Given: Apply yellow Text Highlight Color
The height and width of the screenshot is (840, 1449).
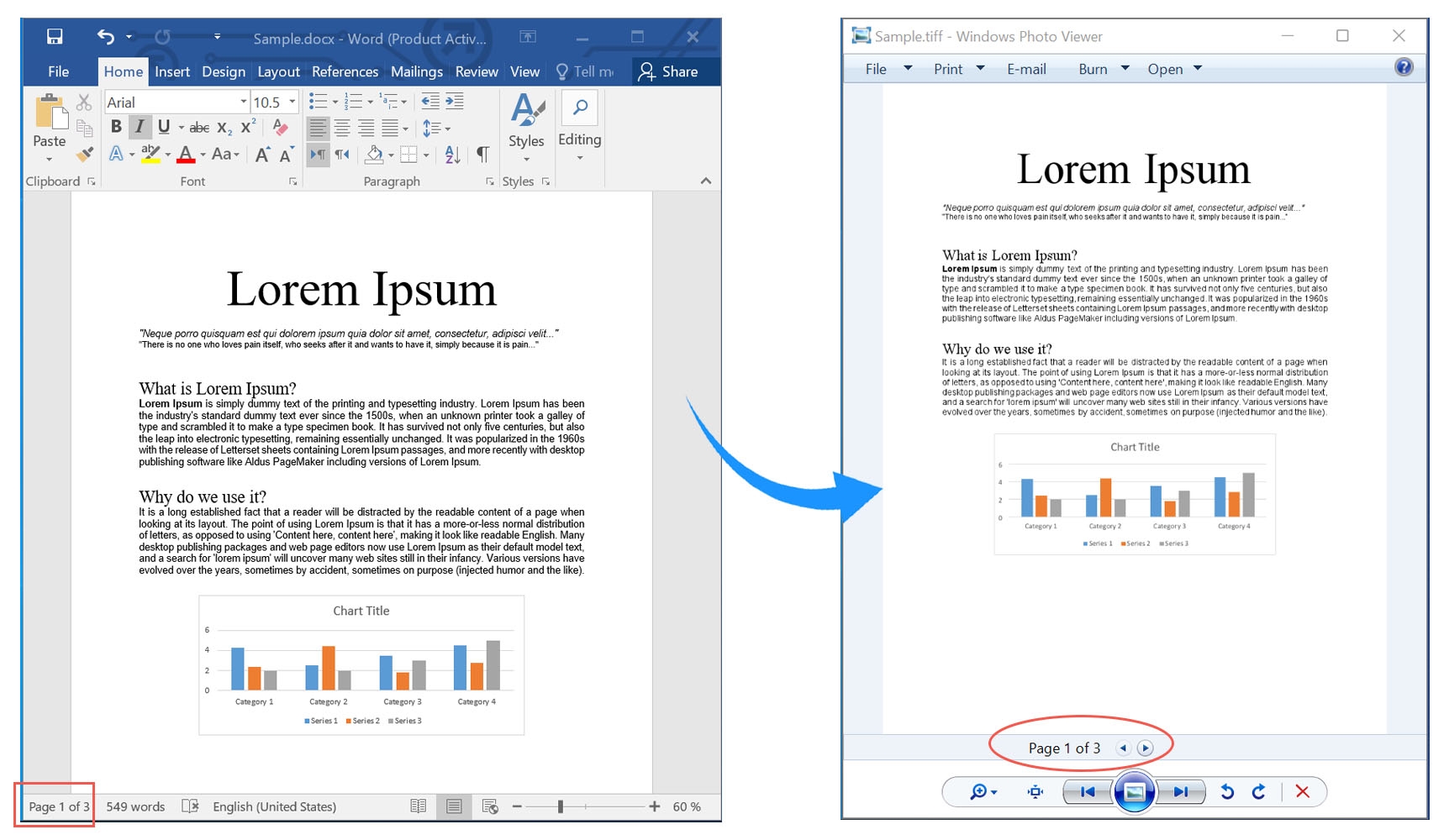Looking at the screenshot, I should 151,154.
